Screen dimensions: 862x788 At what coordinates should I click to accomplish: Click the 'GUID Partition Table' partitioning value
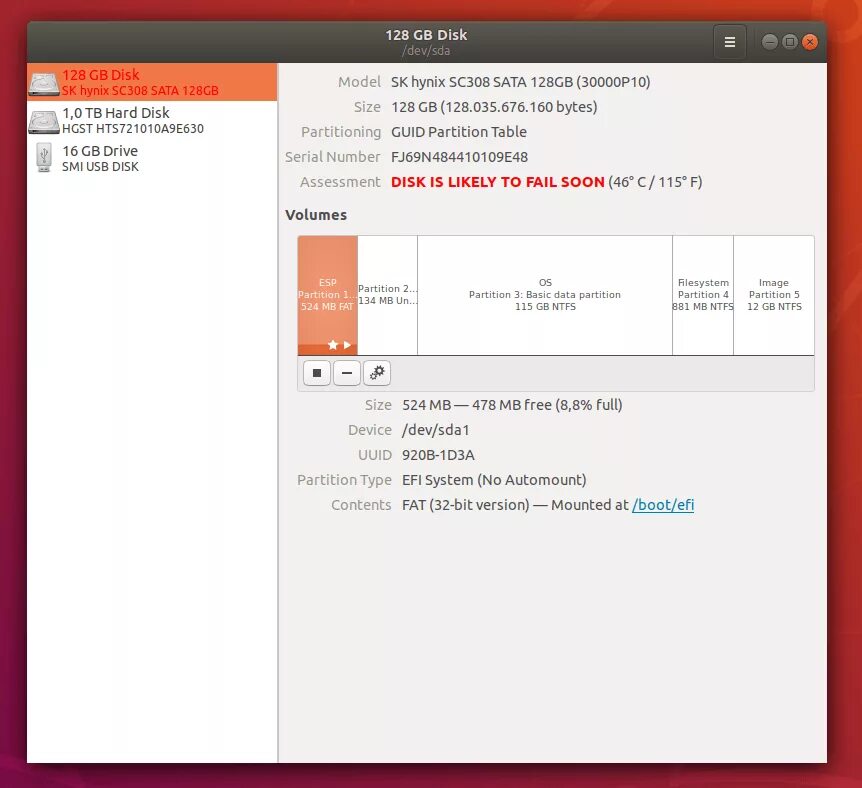tap(458, 132)
